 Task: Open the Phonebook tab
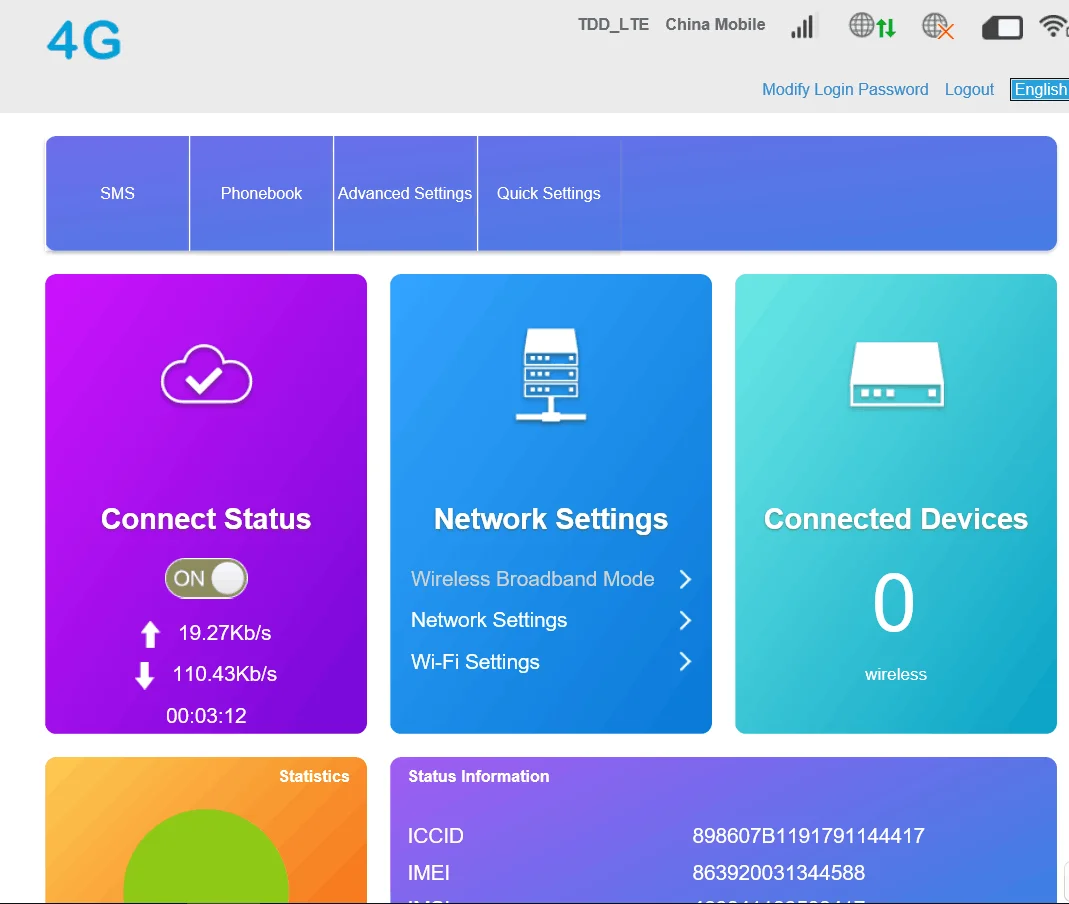click(261, 193)
